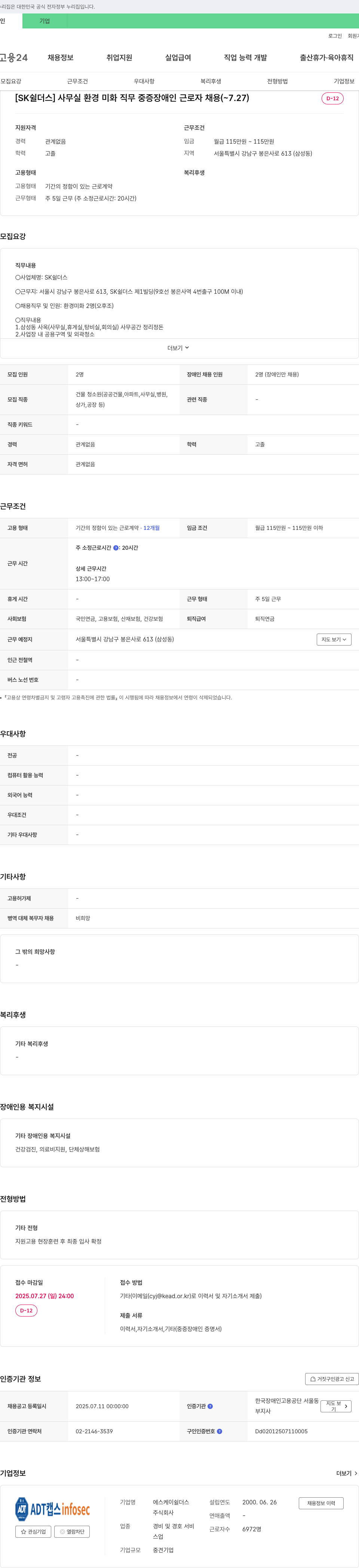Click the 퇴직연금 value cell
Screen dimensions: 359x1568
(265, 619)
